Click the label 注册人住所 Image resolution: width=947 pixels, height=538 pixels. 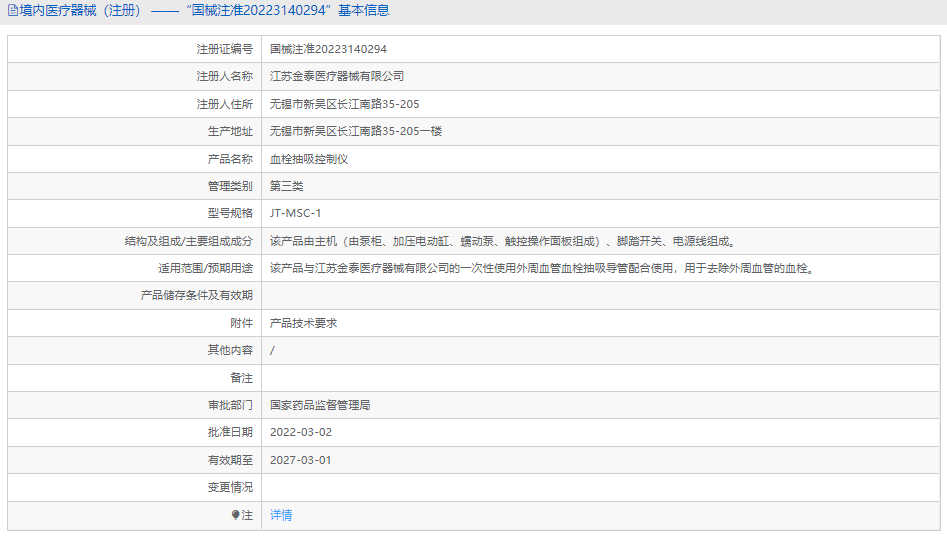click(x=225, y=104)
